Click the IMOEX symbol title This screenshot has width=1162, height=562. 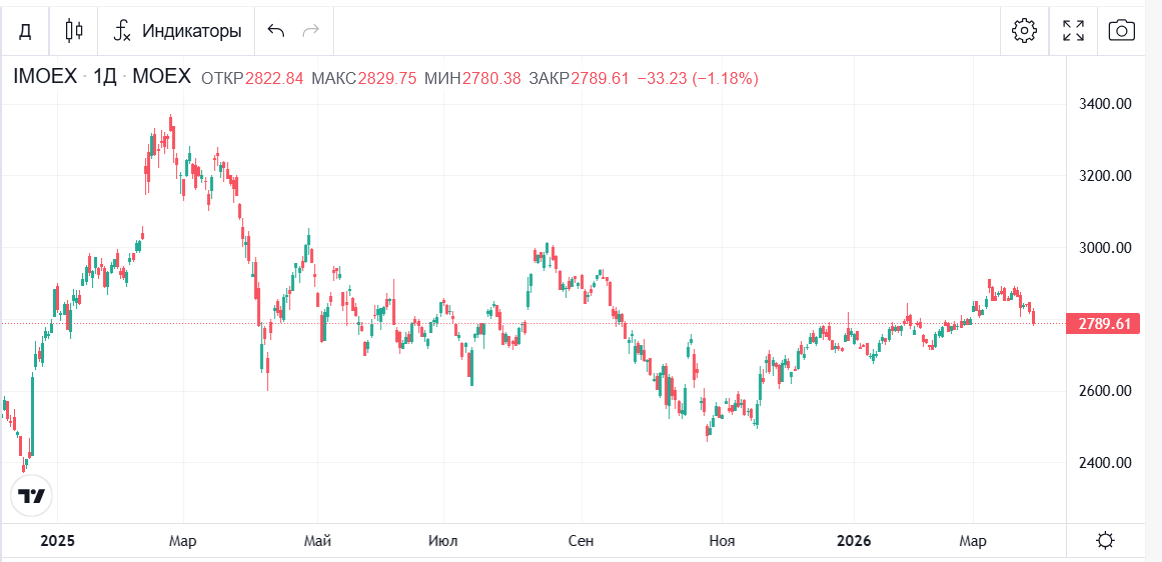click(x=44, y=77)
